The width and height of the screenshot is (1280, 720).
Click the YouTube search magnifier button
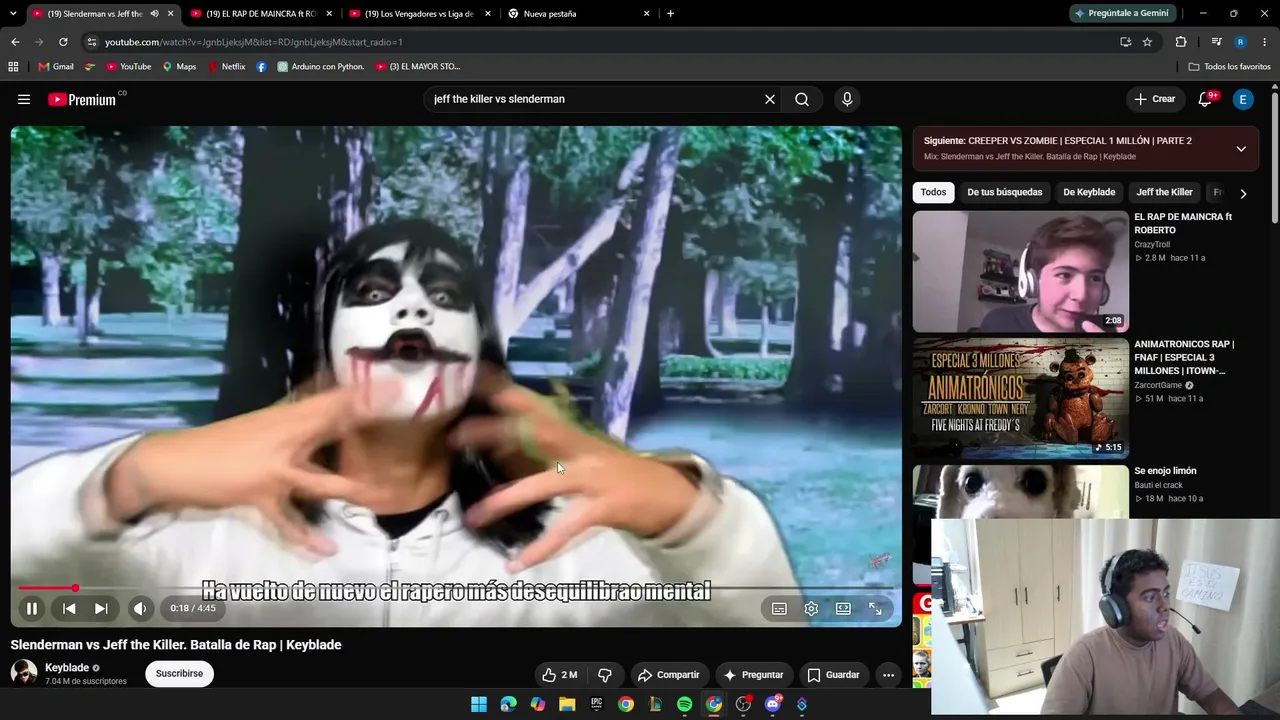[802, 99]
